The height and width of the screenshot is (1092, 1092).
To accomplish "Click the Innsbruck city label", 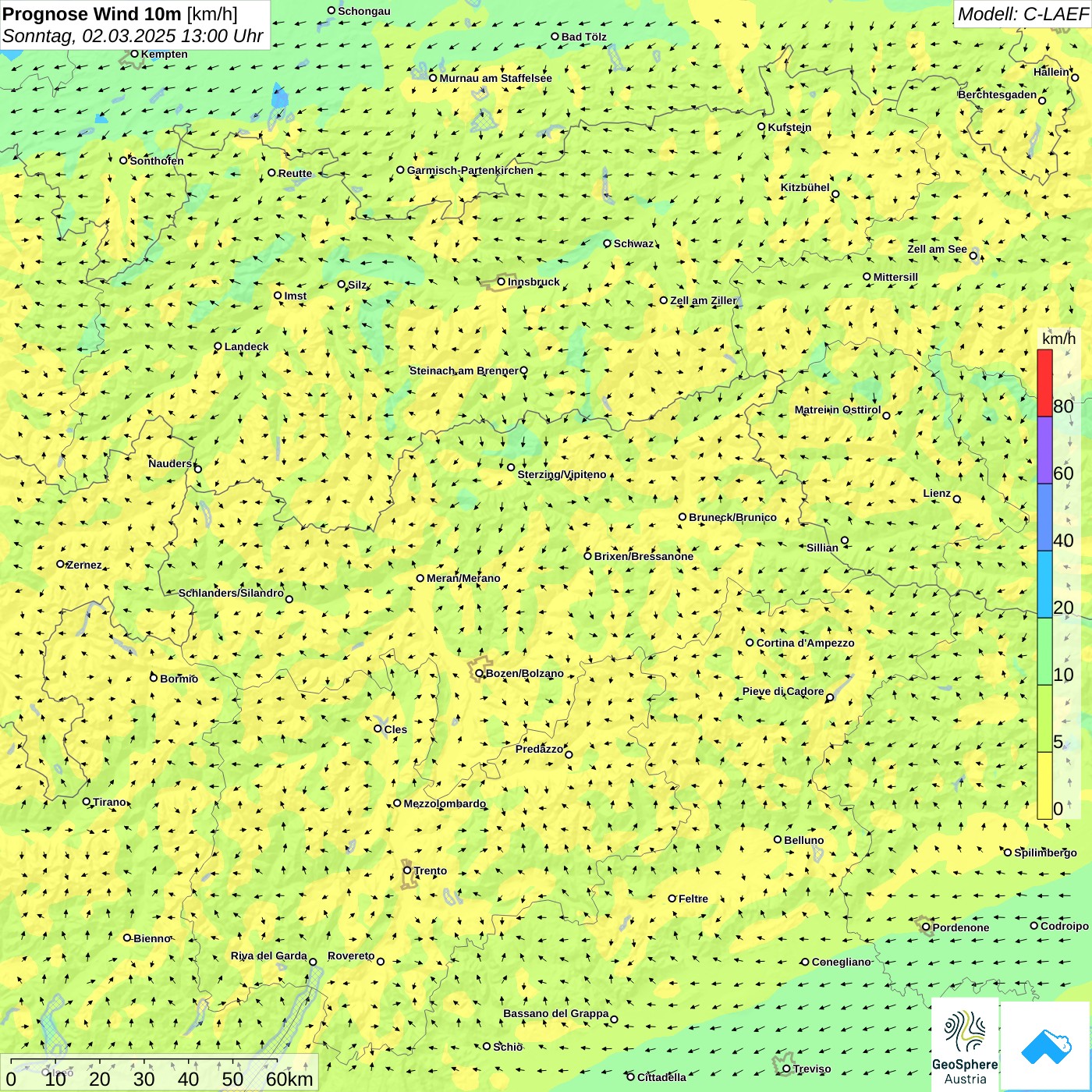I will [x=534, y=282].
